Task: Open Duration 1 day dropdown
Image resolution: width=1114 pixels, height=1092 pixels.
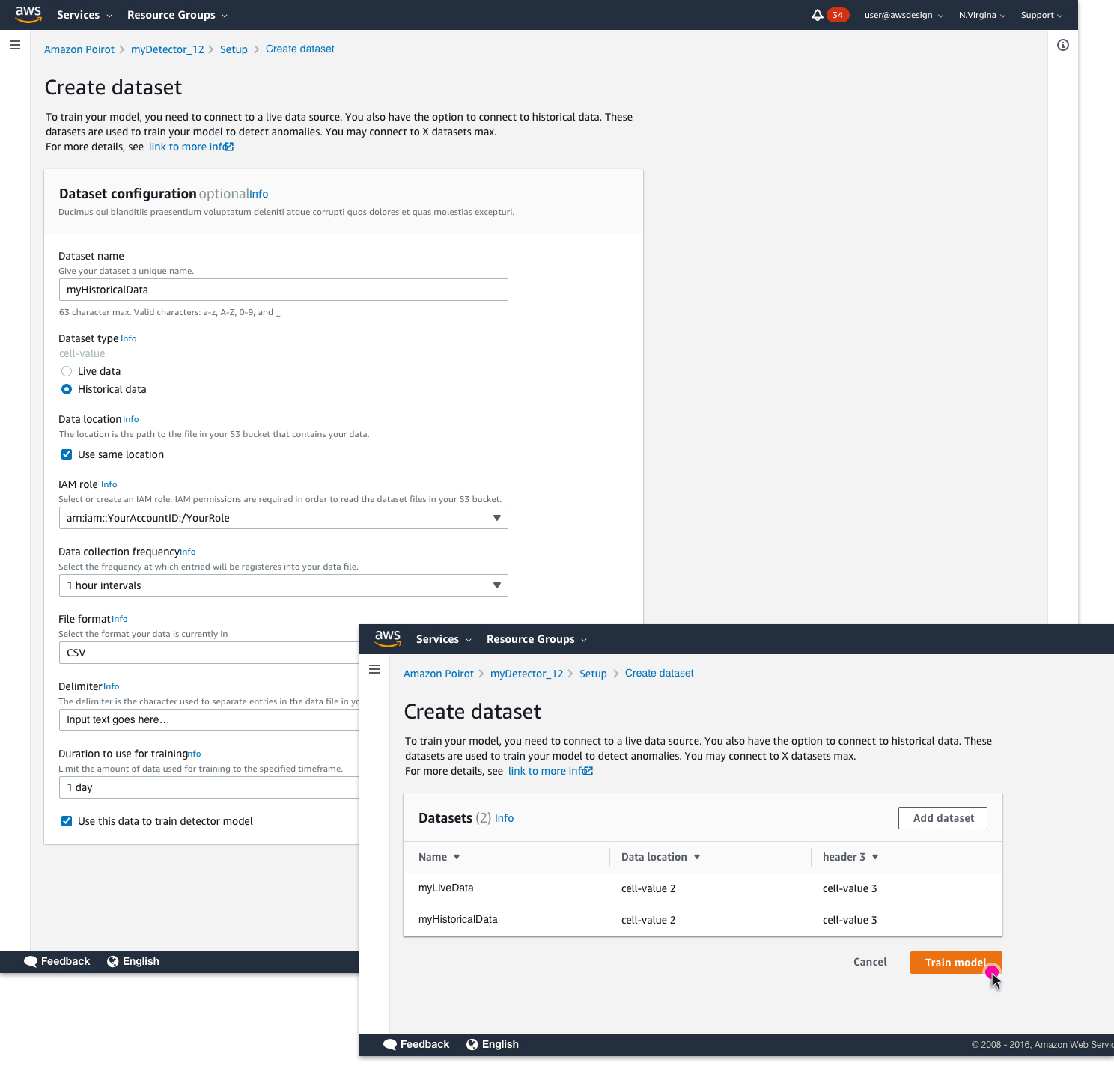Action: click(x=209, y=787)
